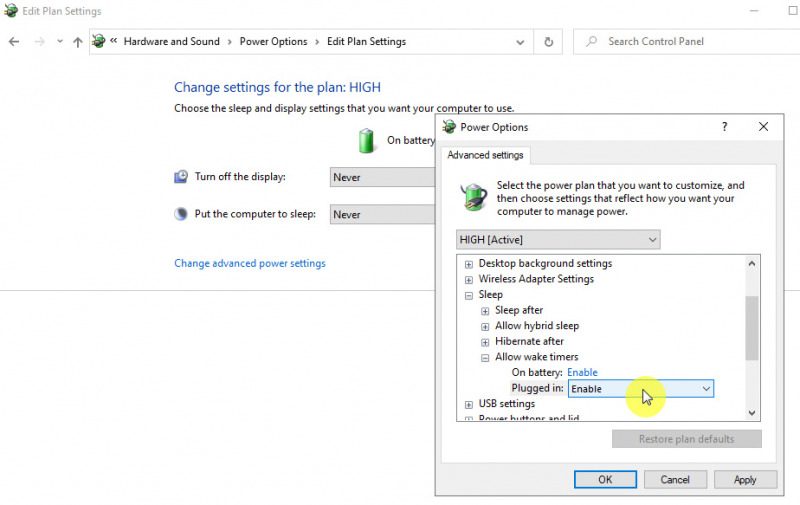Select the Hibernate after row

click(x=529, y=341)
